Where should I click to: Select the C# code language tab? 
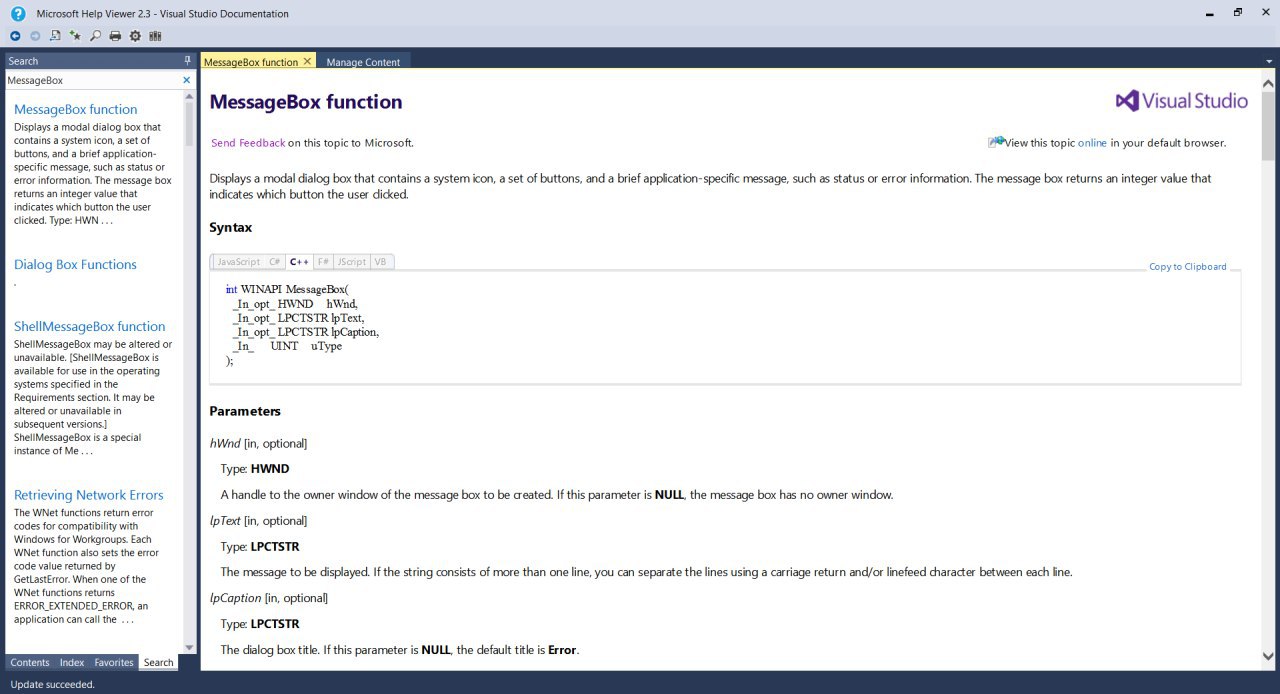coord(275,261)
